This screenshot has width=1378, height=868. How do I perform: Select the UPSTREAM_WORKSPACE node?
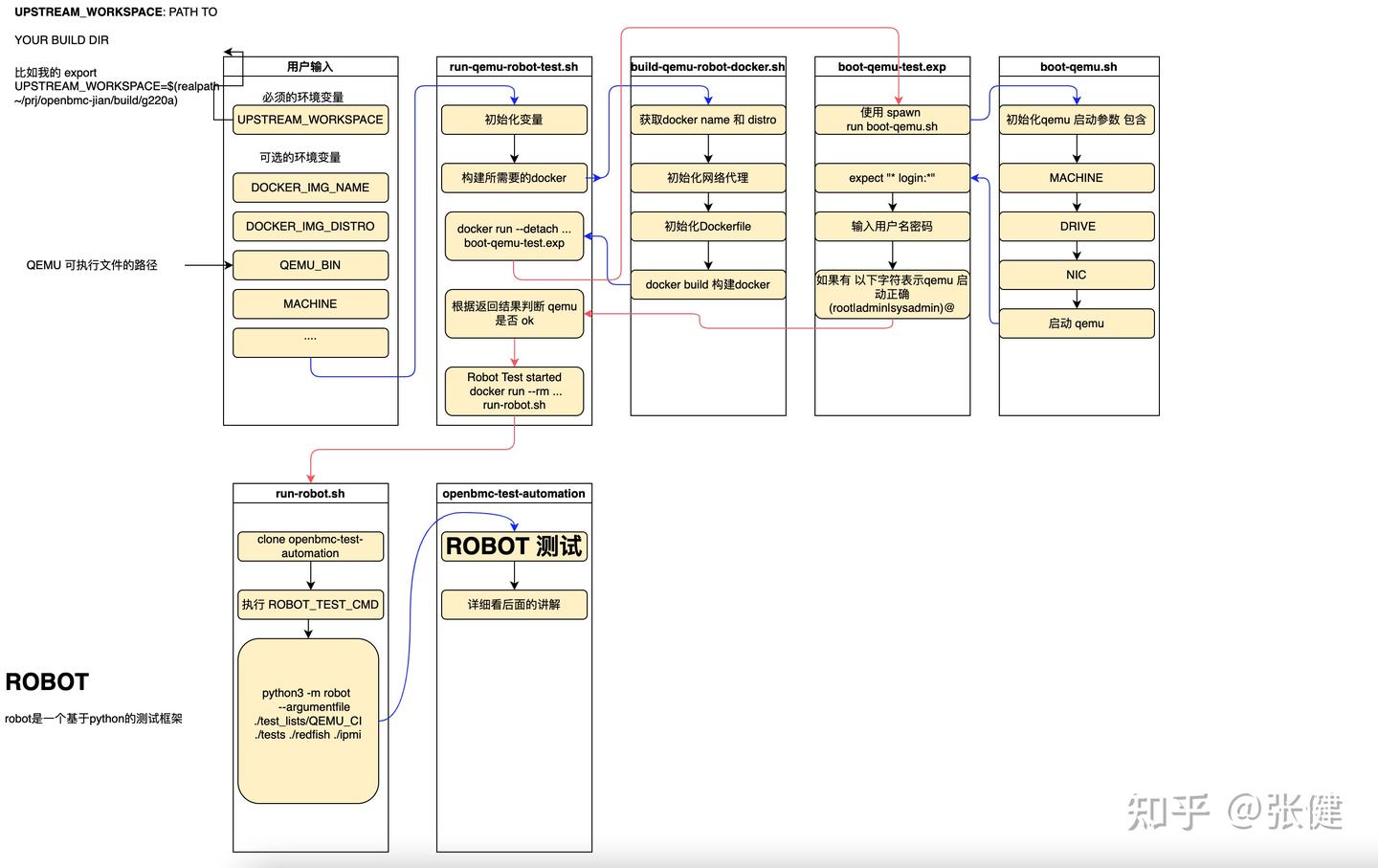coord(310,120)
